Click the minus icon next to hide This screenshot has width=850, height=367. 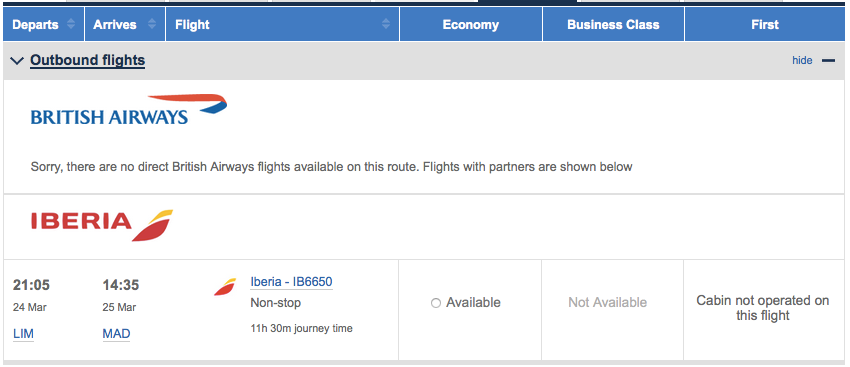coord(828,60)
